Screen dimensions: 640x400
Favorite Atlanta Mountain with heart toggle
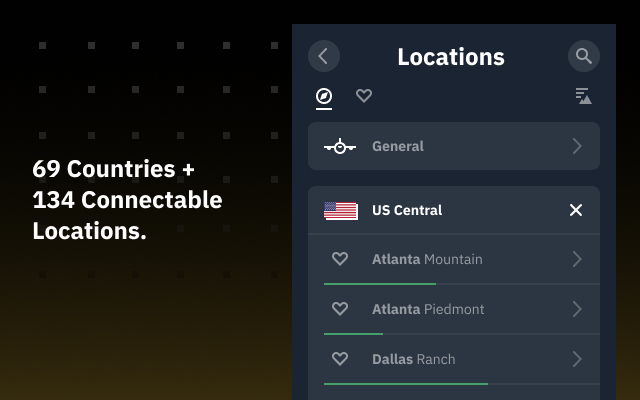340,259
